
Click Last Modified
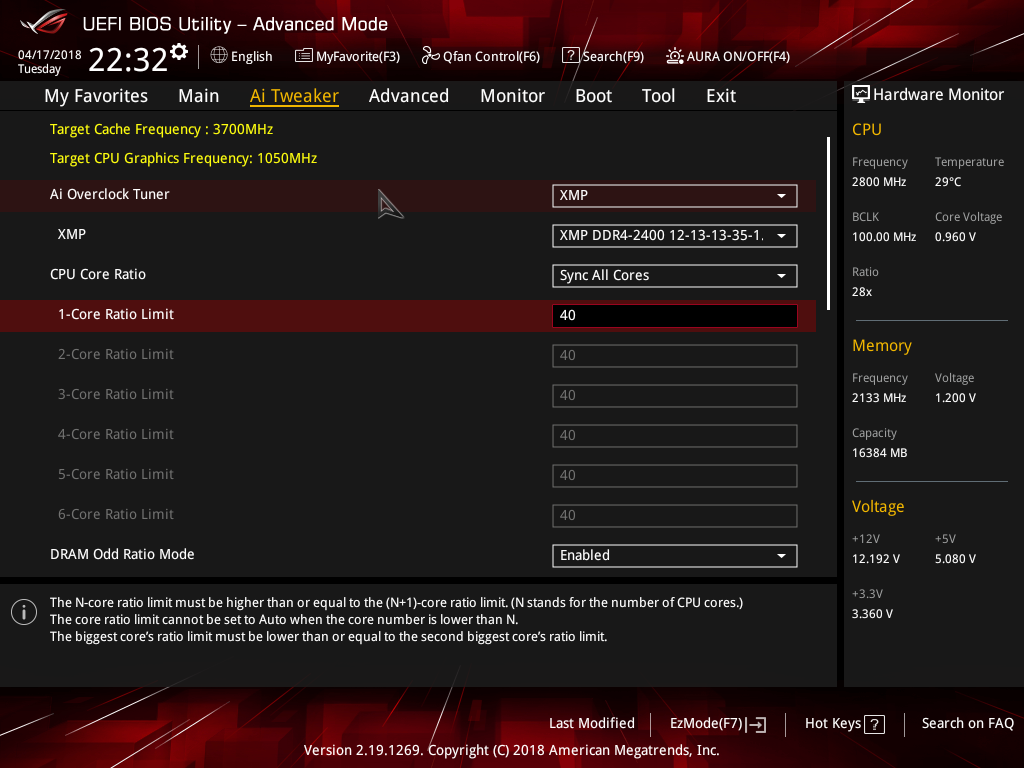coord(592,724)
